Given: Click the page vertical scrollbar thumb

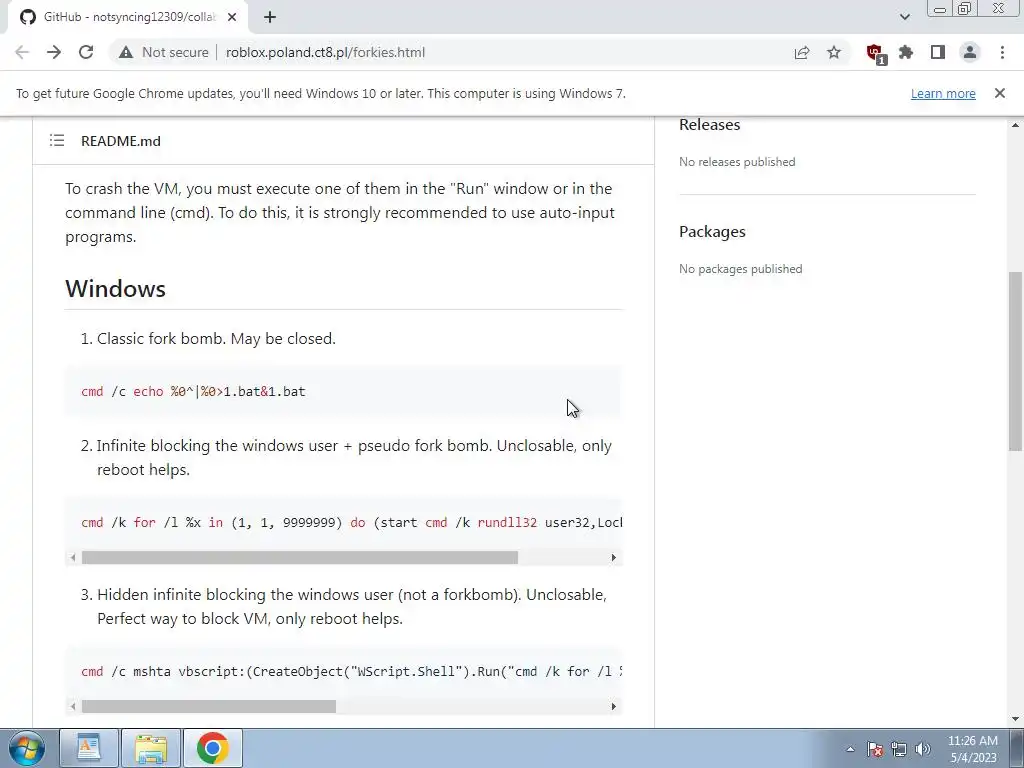Looking at the screenshot, I should (x=1015, y=361).
